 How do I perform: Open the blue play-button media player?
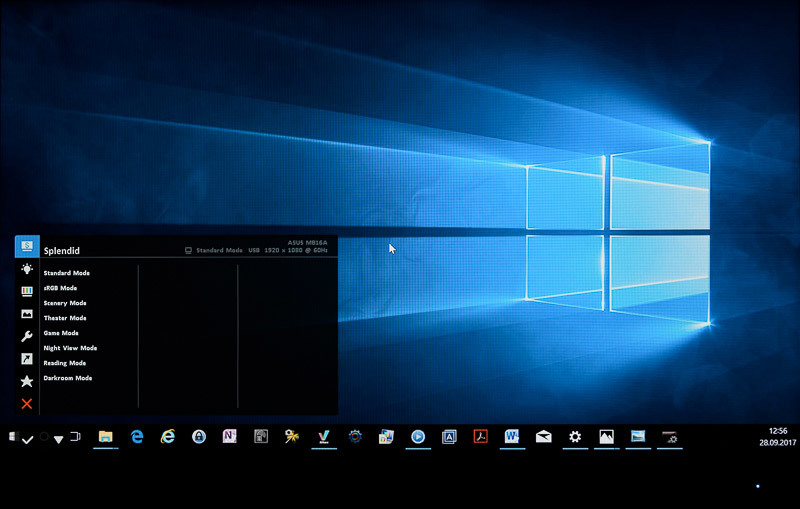pos(418,437)
